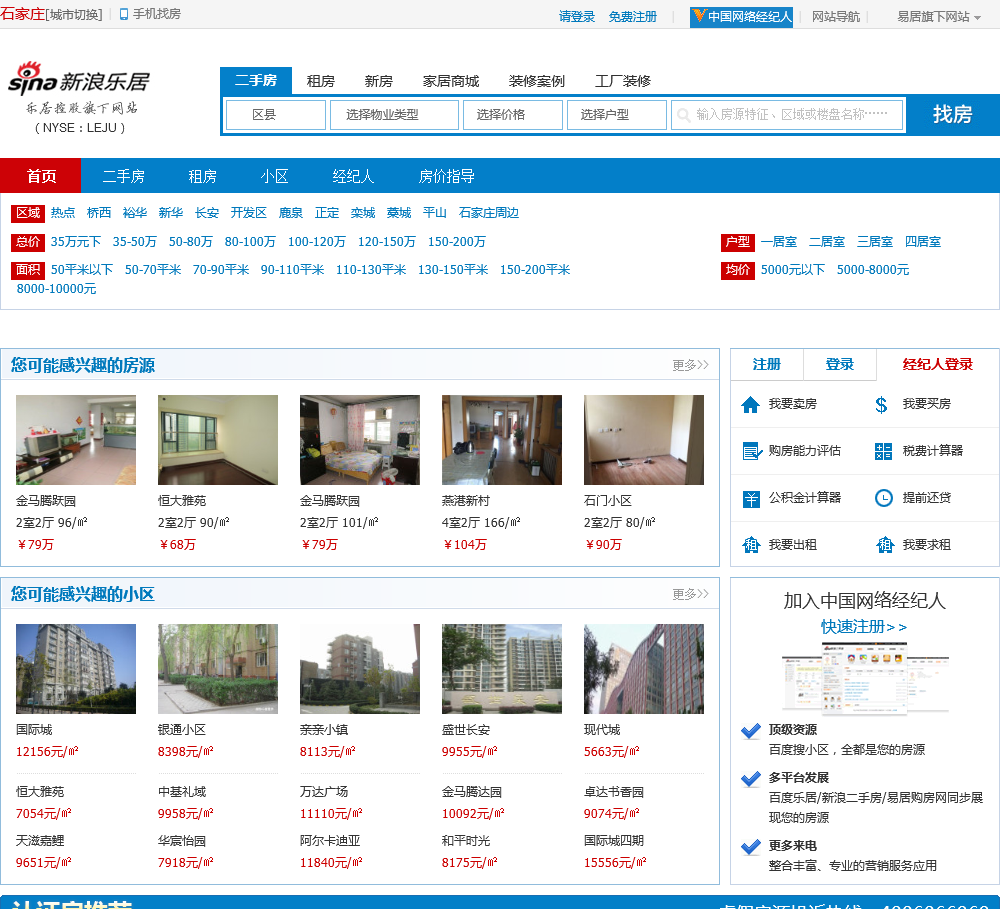This screenshot has height=909, width=1000.
Task: Click the 手机找房 link
Action: pos(156,14)
